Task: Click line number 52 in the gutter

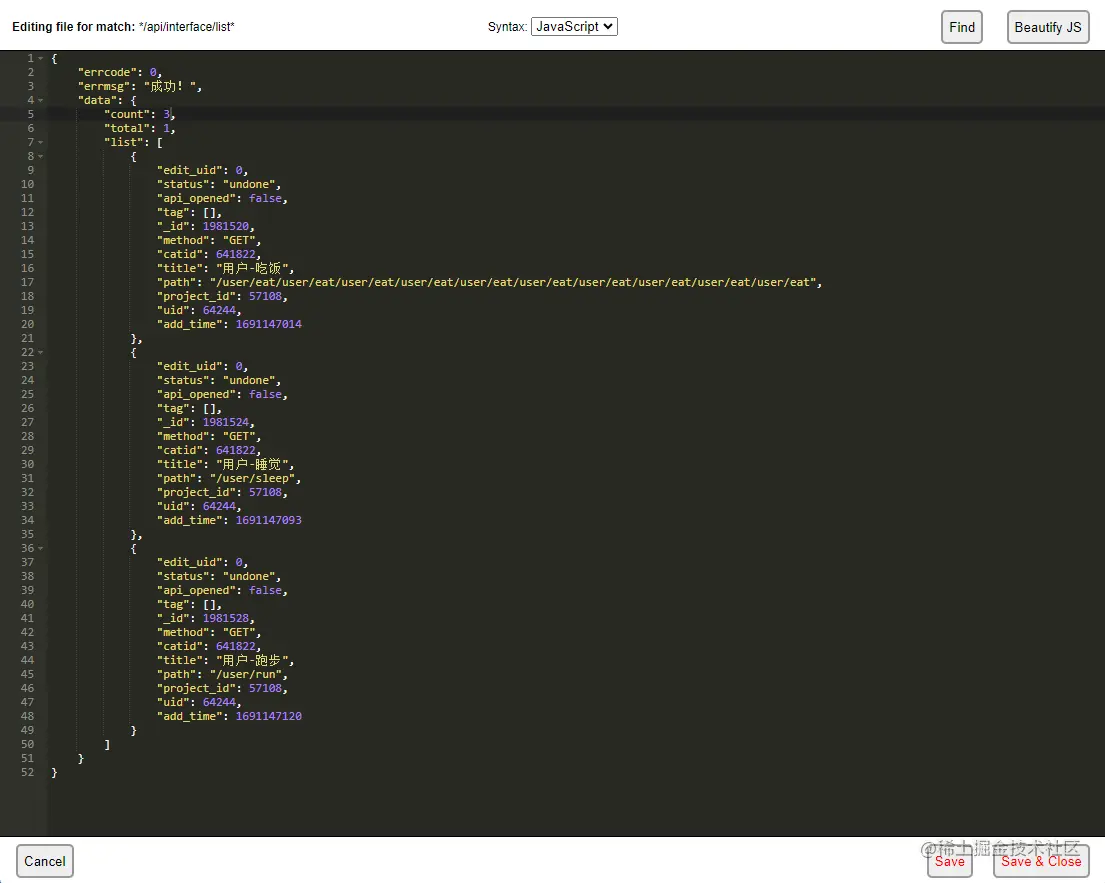Action: pos(27,772)
